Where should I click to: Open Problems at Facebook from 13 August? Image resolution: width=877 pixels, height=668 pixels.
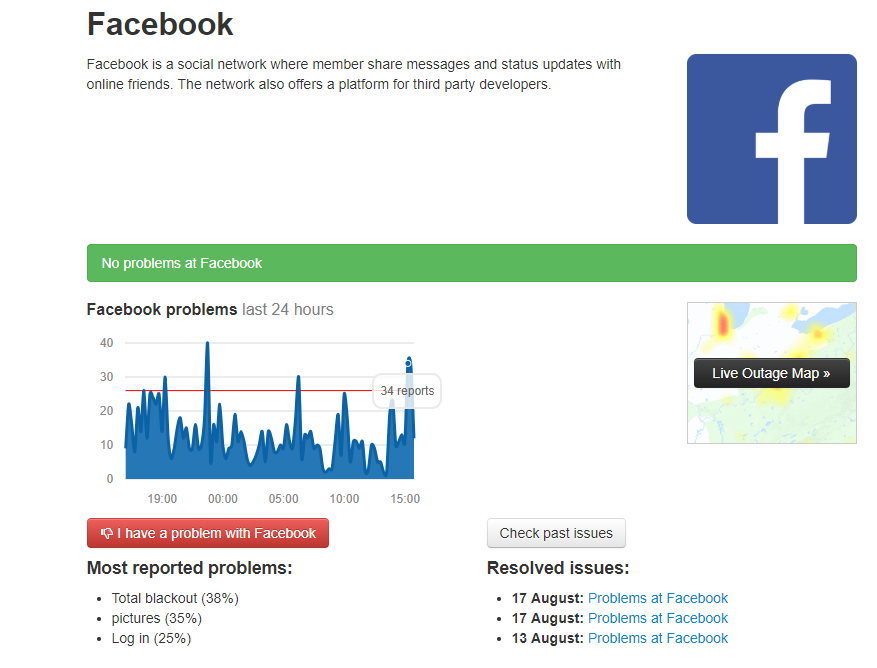coord(657,638)
